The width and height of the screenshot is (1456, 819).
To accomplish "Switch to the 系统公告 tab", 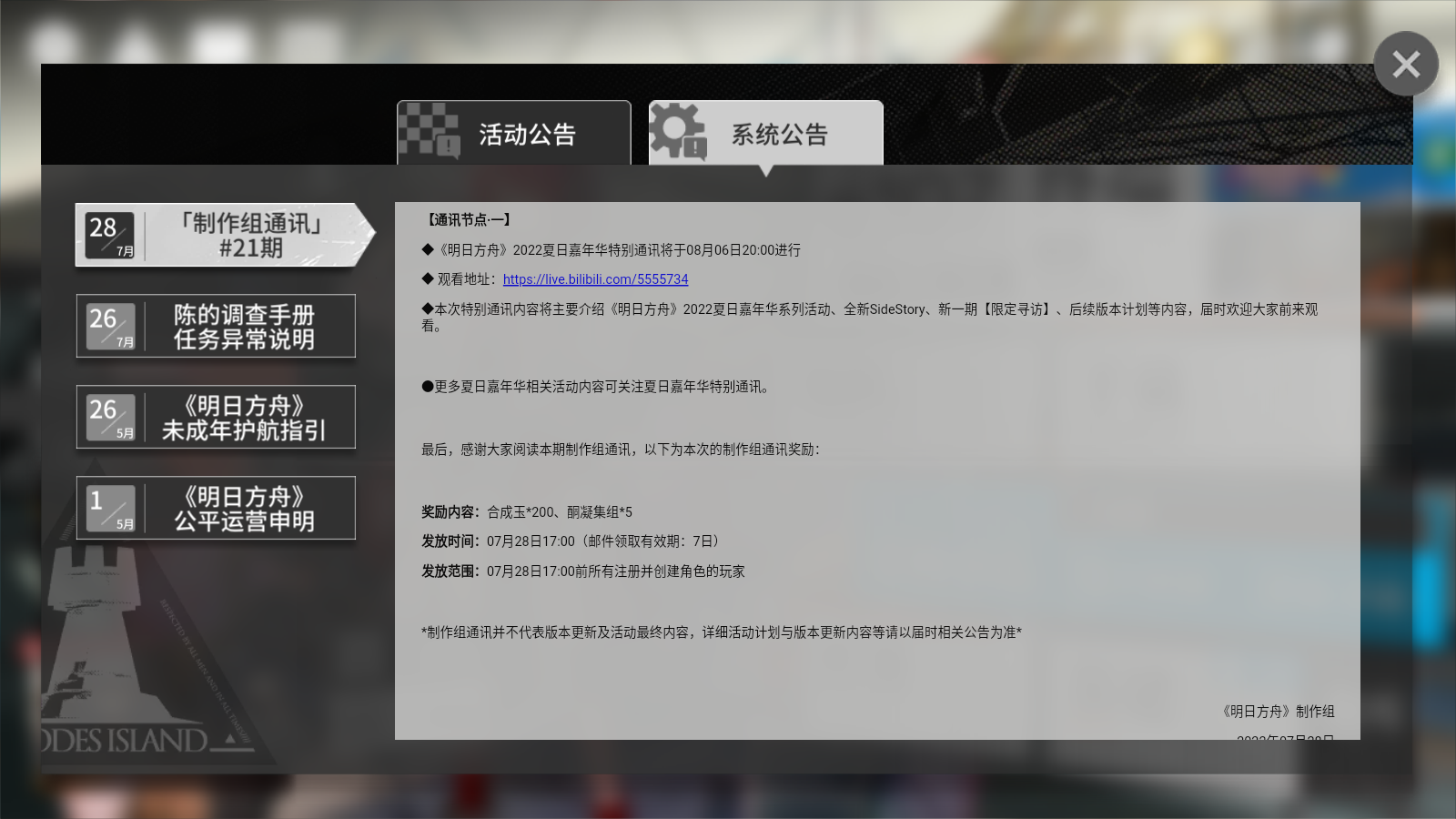I will click(766, 133).
